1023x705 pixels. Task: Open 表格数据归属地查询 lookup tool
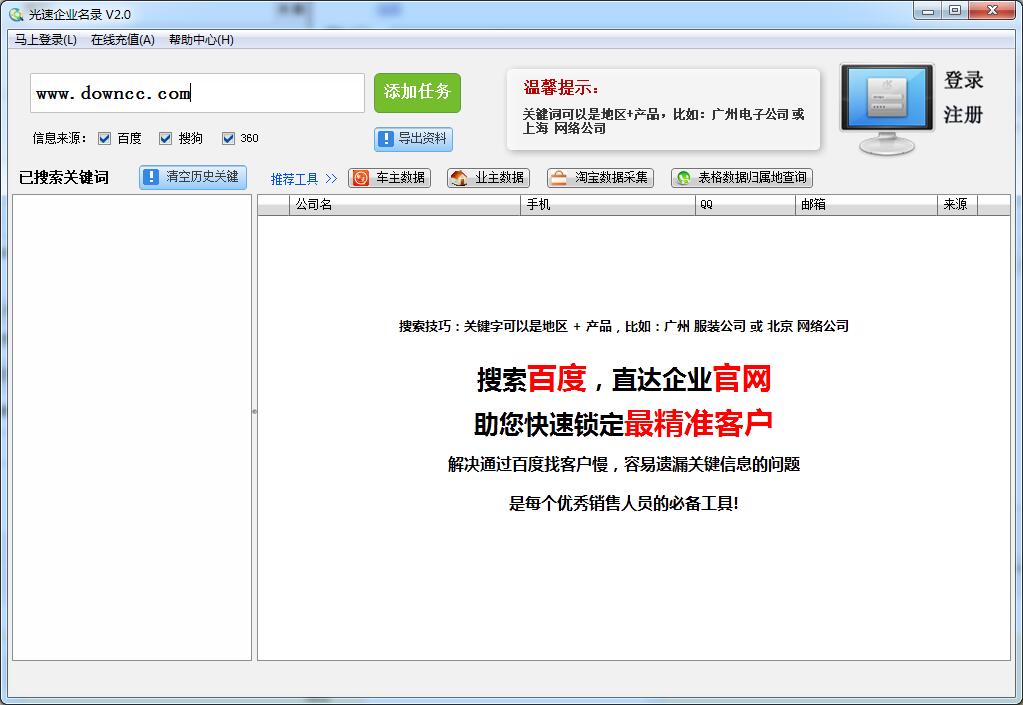(x=741, y=178)
